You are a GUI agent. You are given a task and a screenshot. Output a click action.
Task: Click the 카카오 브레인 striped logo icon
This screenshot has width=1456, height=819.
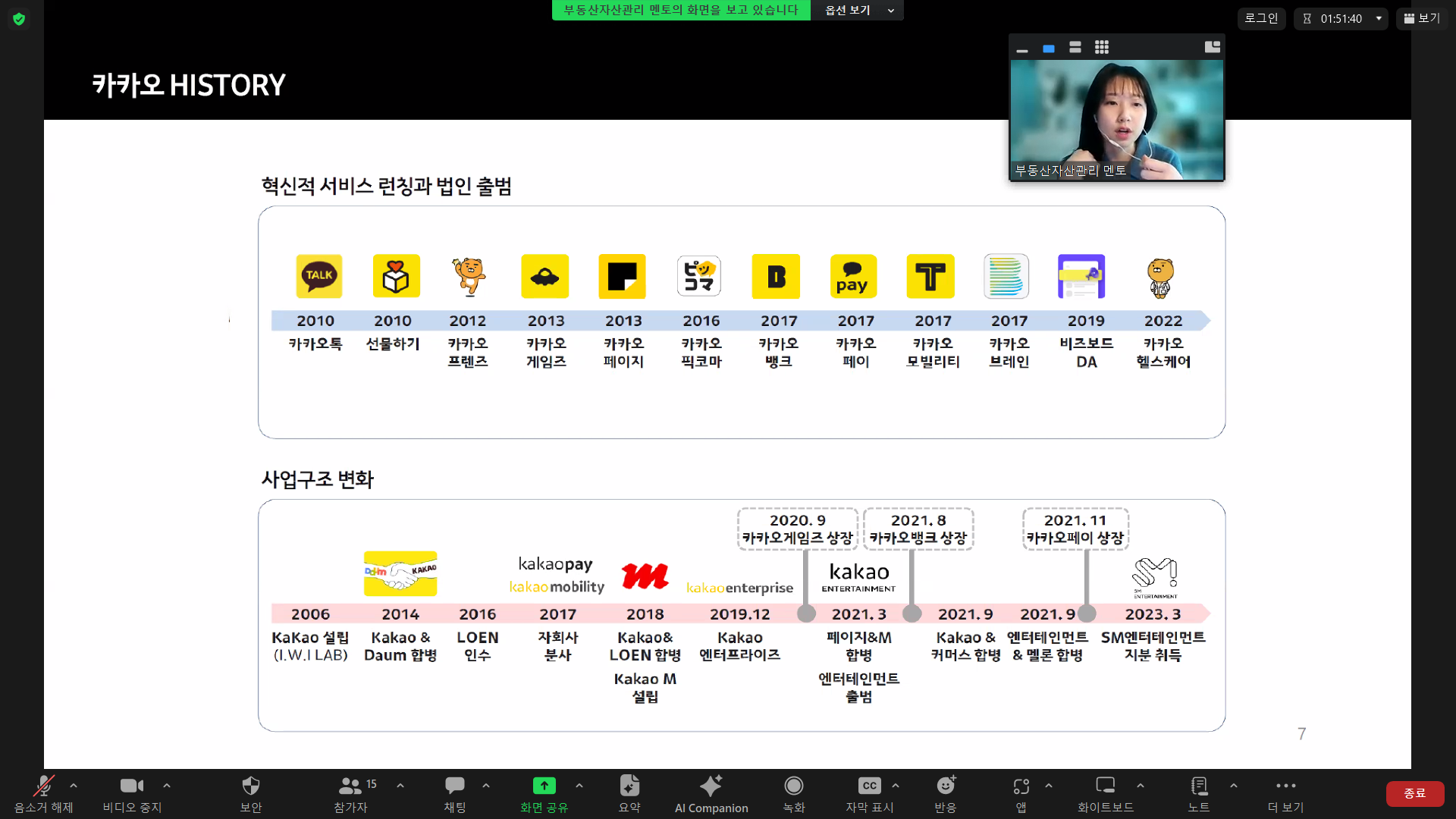pos(1006,276)
